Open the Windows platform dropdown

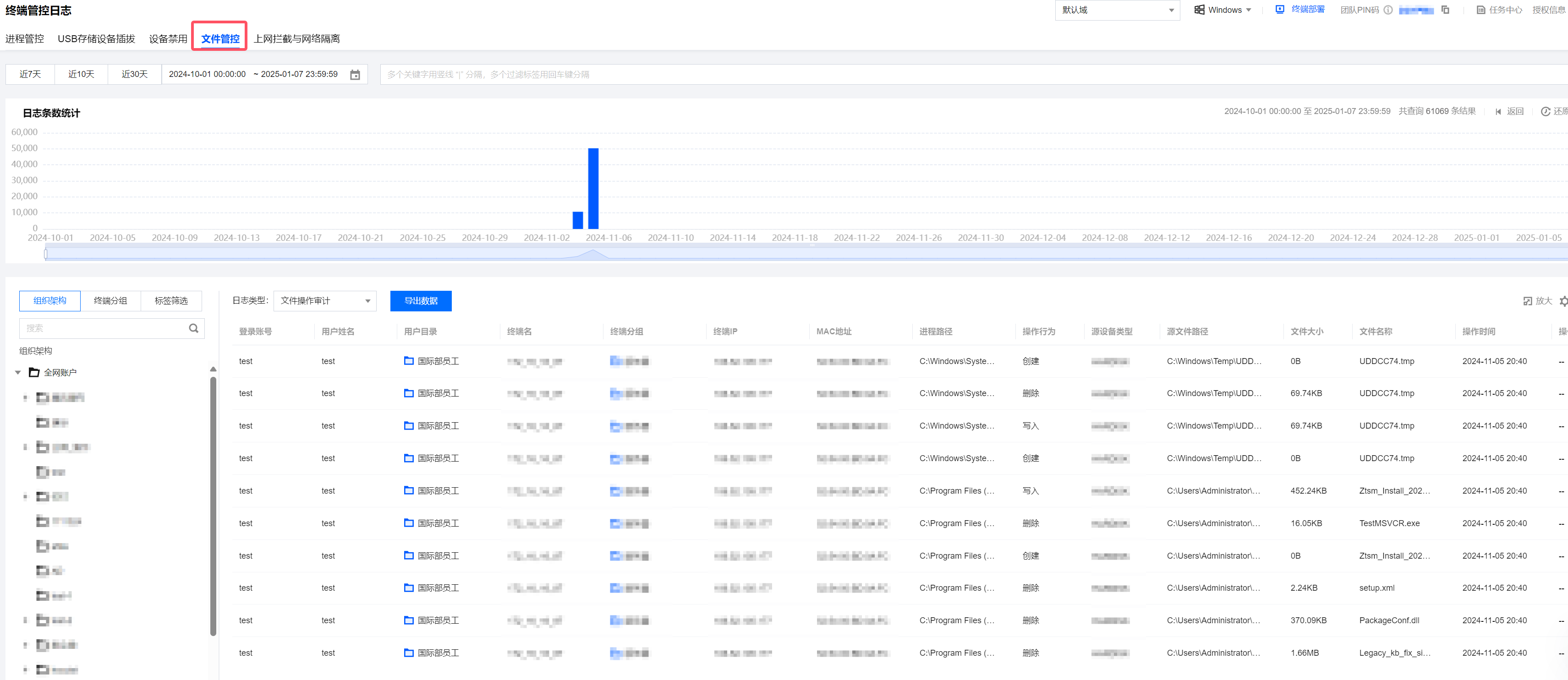(1222, 10)
